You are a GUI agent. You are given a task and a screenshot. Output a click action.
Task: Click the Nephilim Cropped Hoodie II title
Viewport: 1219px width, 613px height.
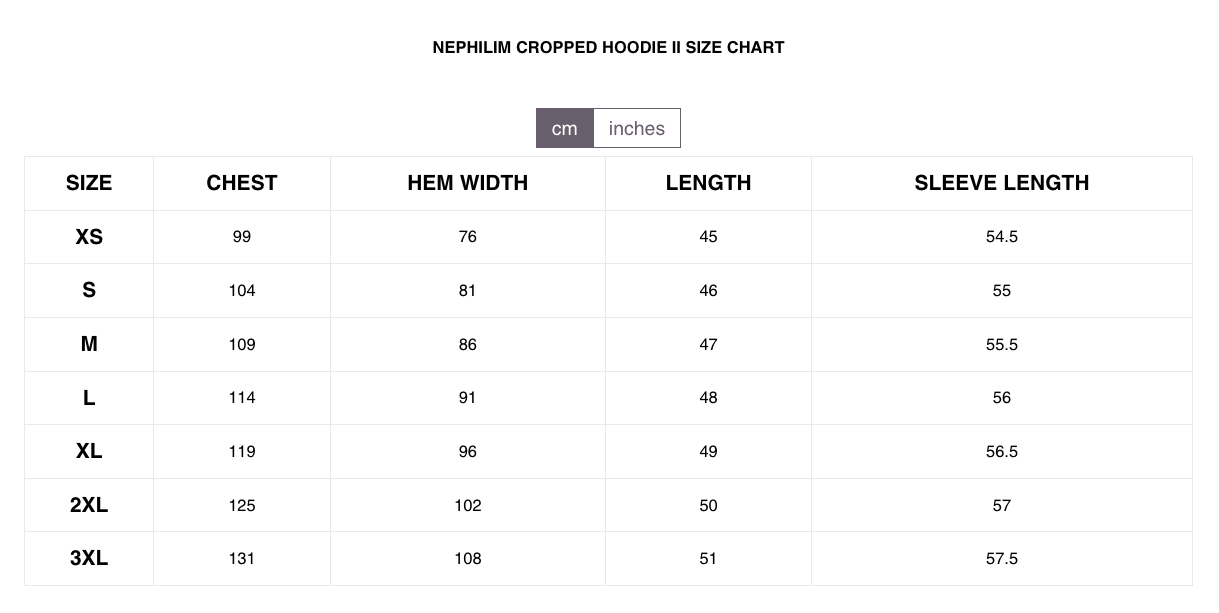point(608,47)
